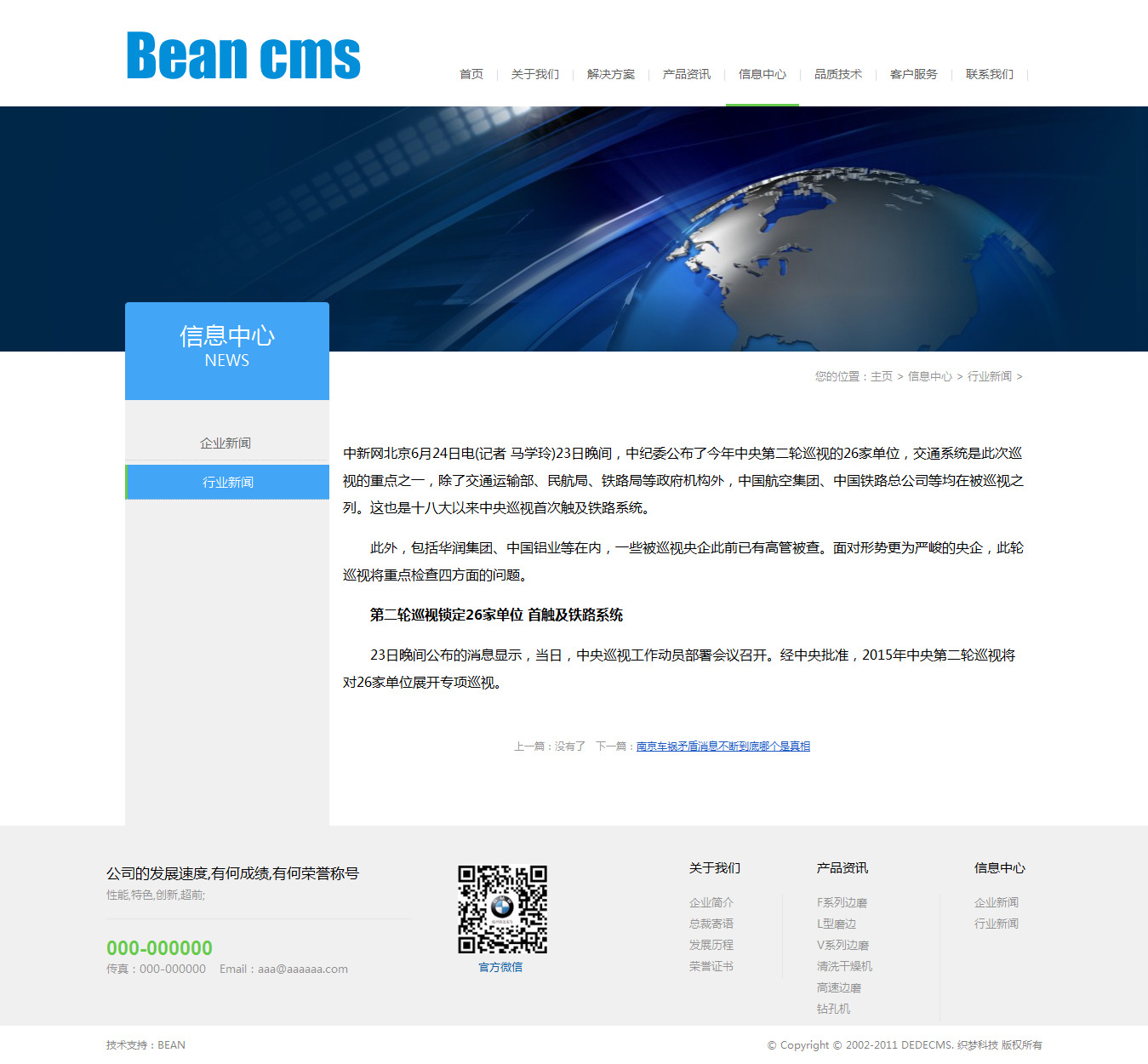Click 客户服务 in the header menu
The image size is (1148, 1064).
(x=914, y=75)
